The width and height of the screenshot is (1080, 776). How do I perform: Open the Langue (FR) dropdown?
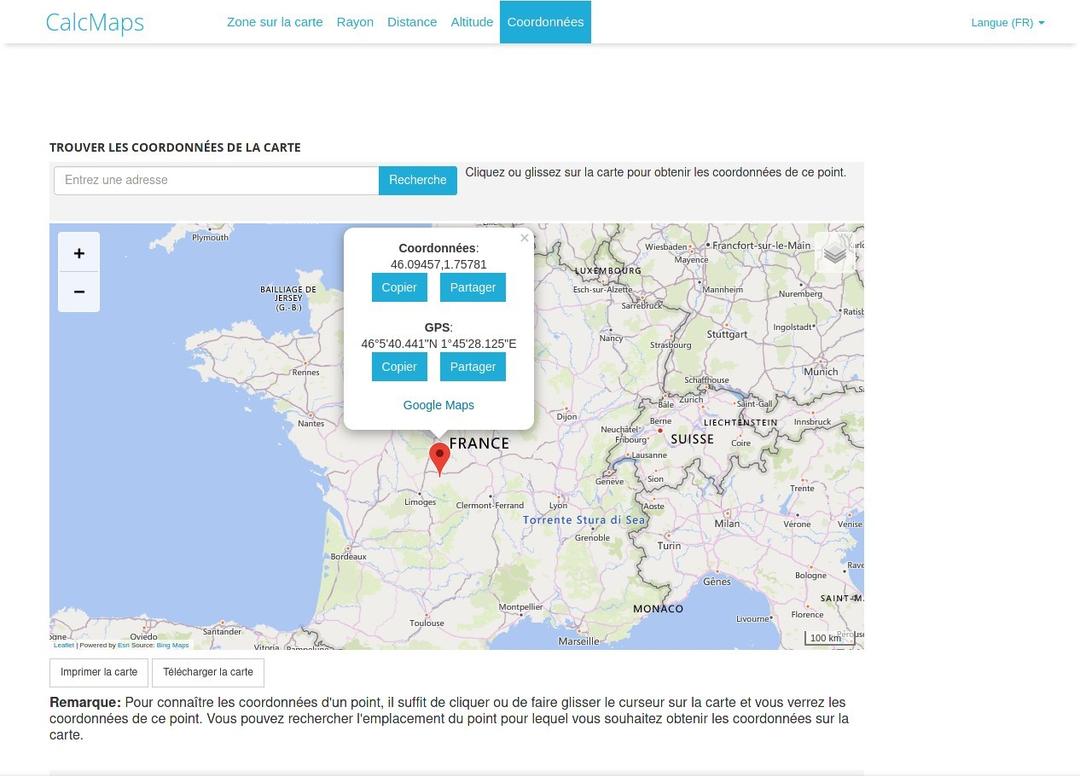coord(1006,22)
